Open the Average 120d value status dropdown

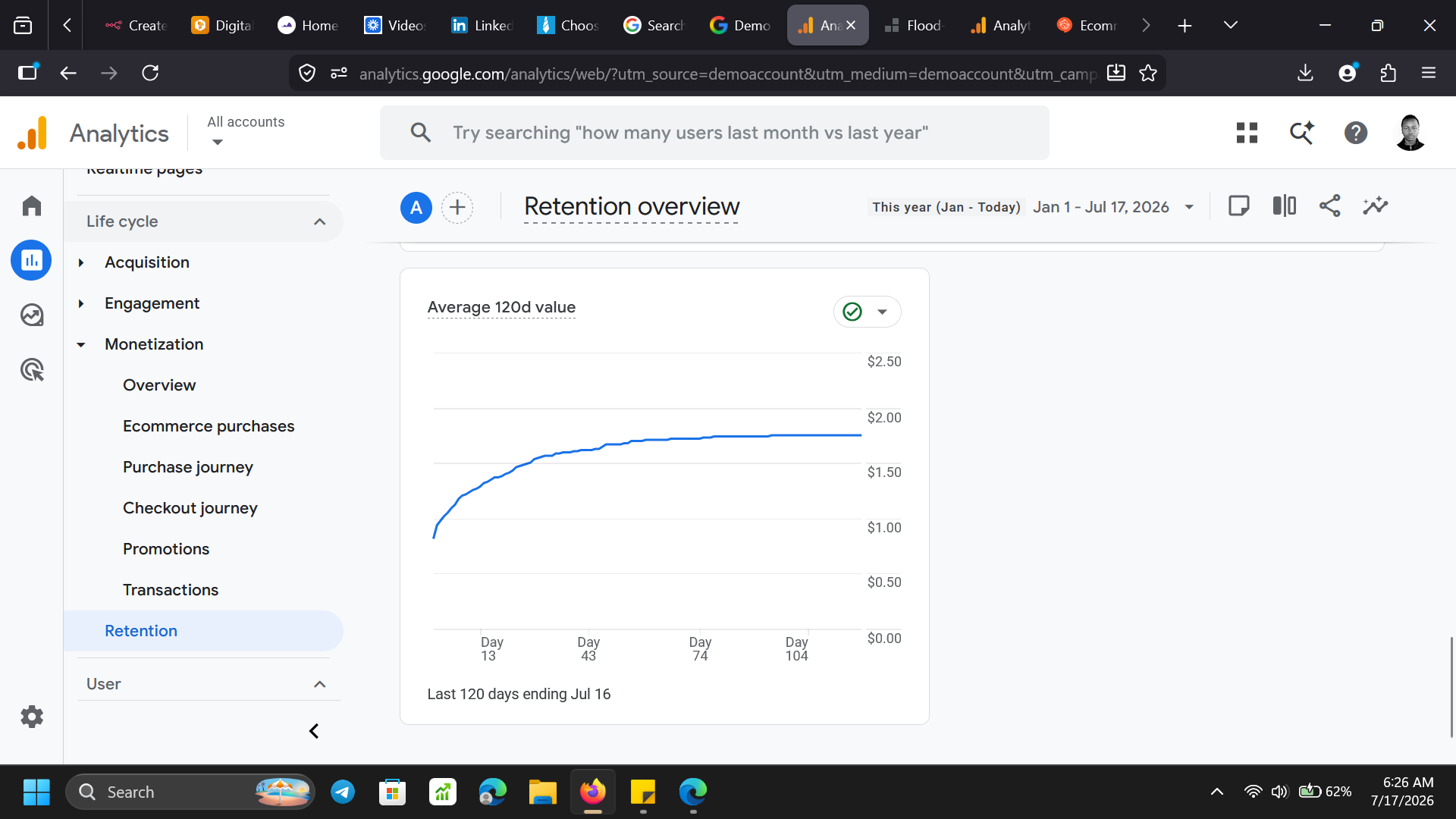883,312
